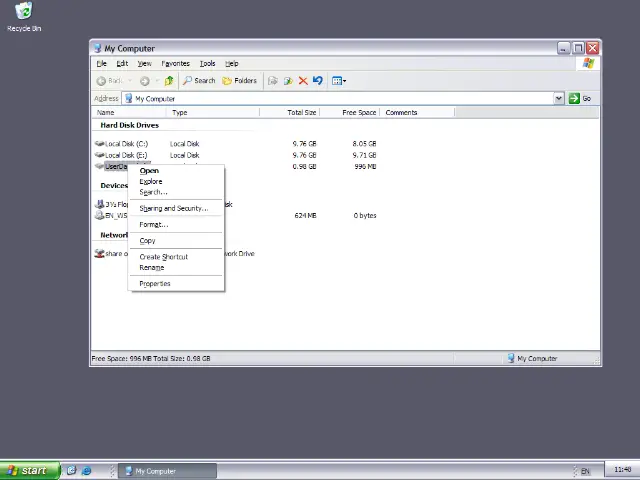Sort by the Name column header
The width and height of the screenshot is (640, 480).
(x=129, y=113)
